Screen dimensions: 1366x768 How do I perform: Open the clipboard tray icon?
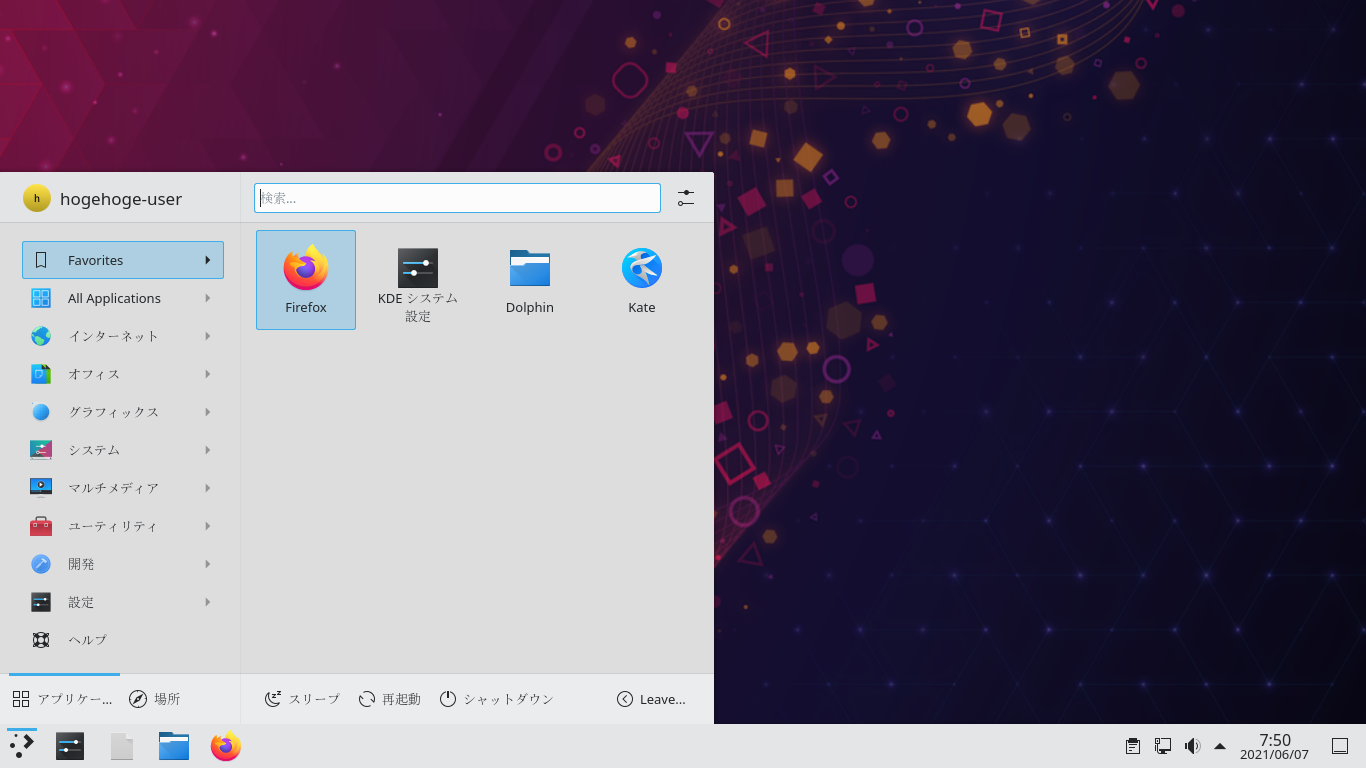click(x=1133, y=746)
